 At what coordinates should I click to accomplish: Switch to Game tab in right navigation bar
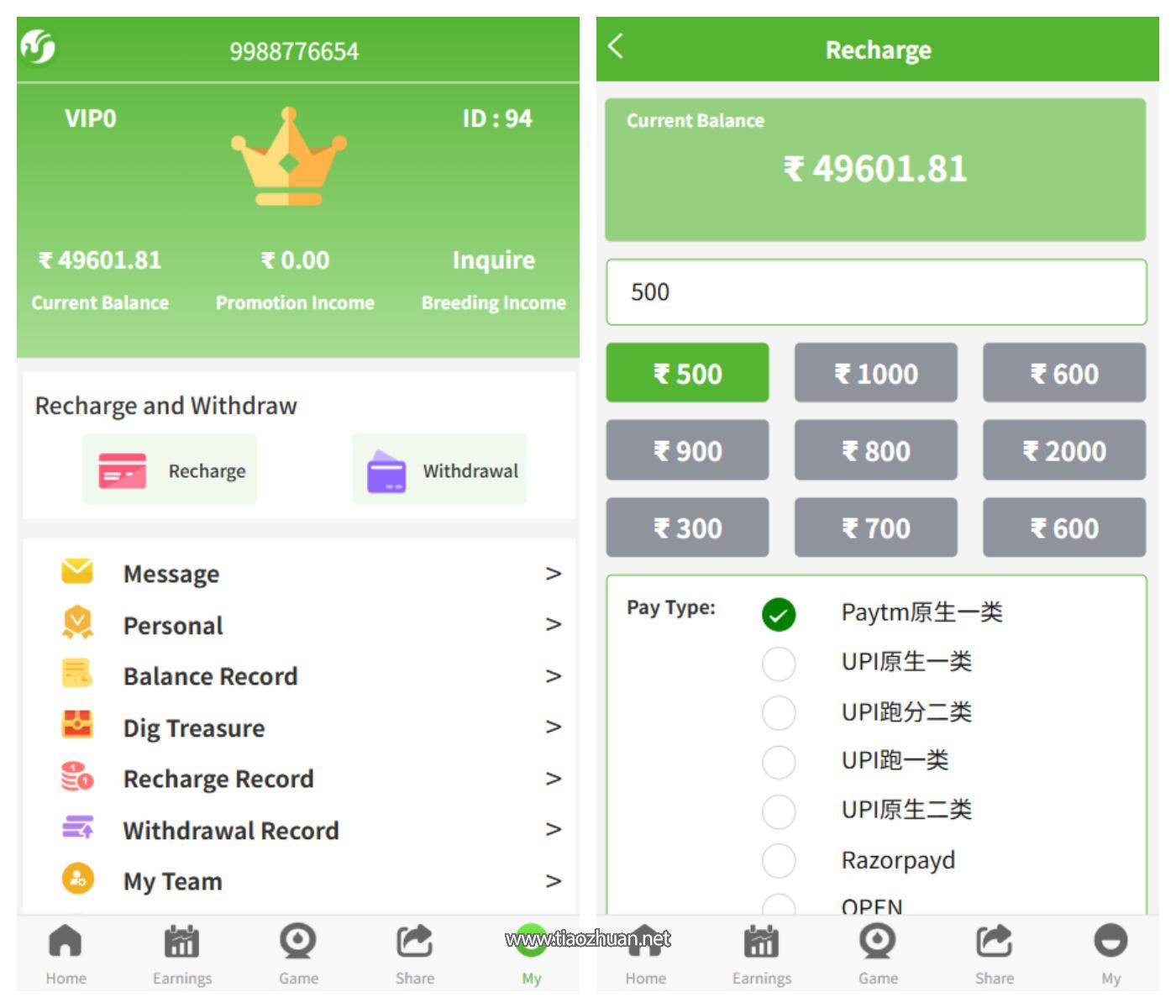(878, 955)
